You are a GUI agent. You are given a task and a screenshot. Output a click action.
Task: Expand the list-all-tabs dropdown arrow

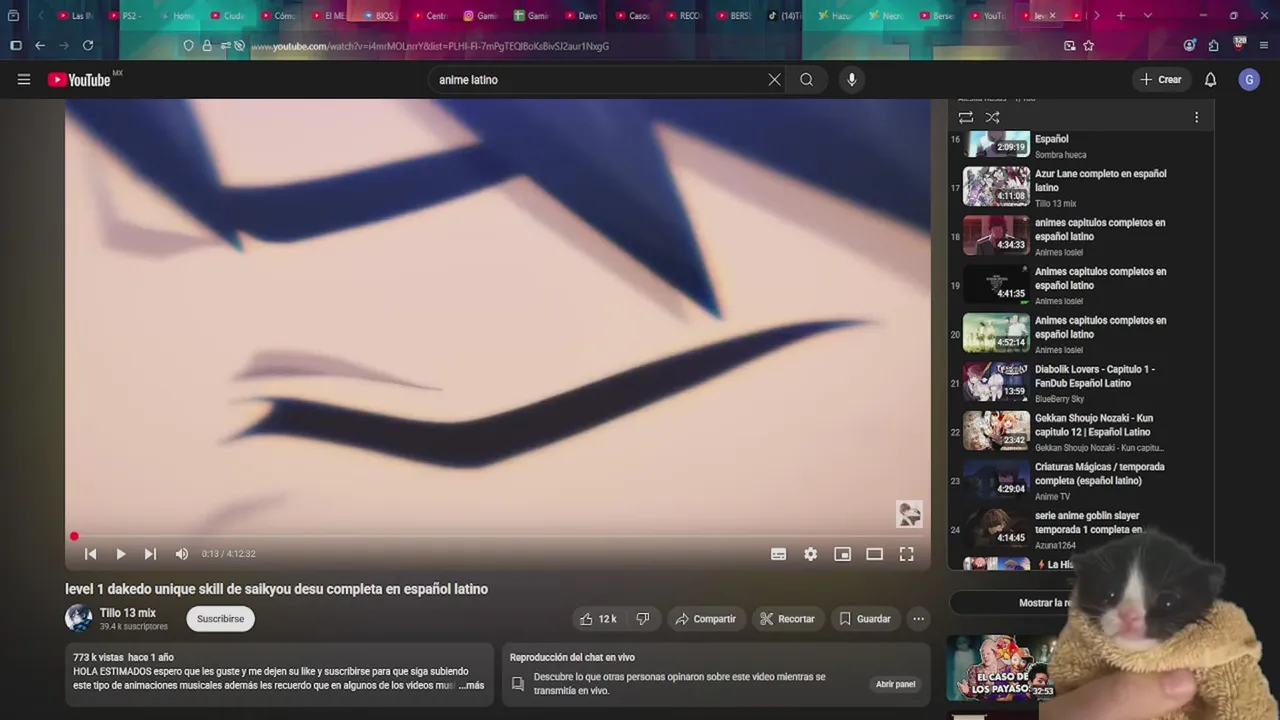coord(1147,16)
